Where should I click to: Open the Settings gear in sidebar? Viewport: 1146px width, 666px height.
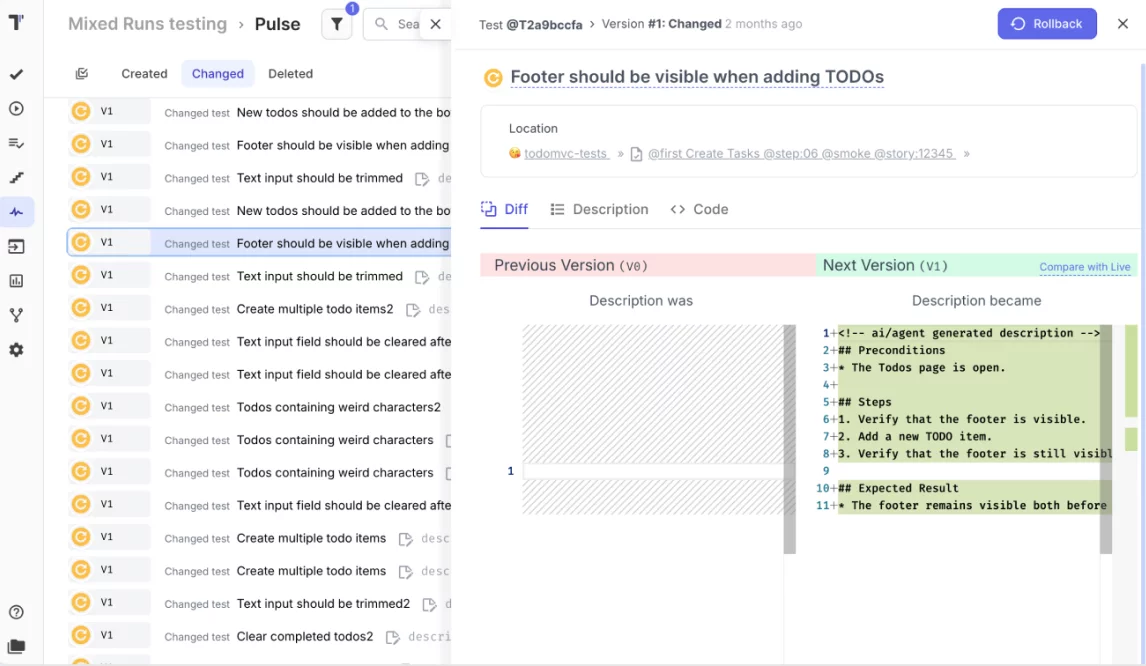coord(16,350)
